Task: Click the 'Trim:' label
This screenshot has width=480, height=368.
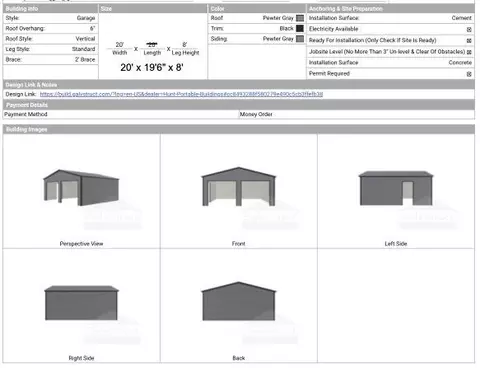Action: [x=217, y=28]
